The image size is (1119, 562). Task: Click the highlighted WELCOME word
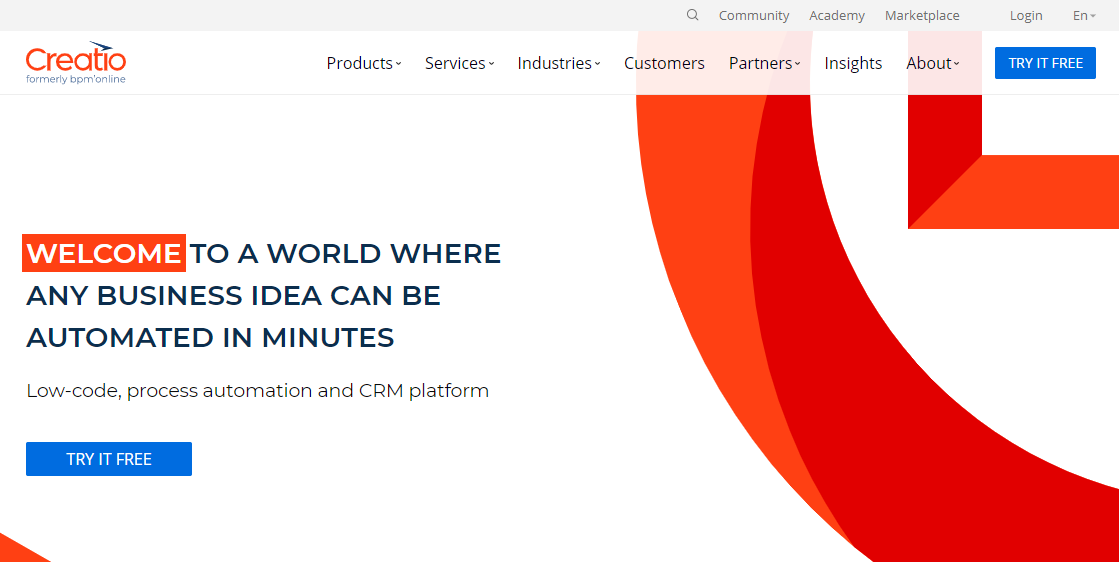[x=104, y=253]
